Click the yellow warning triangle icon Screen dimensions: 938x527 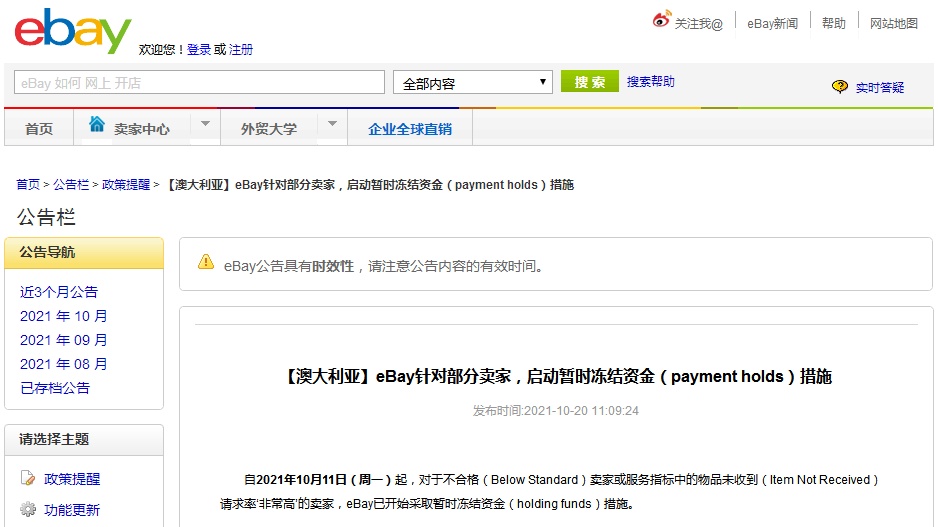(x=206, y=262)
